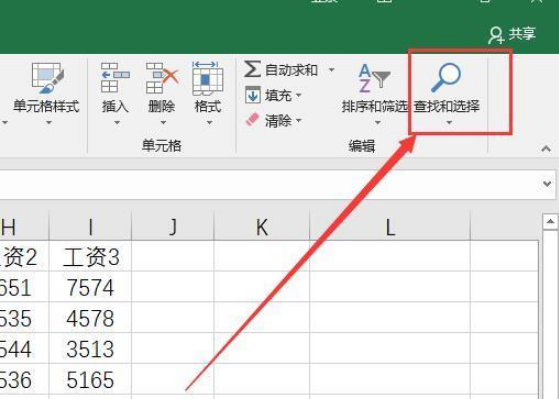Open the dropdown arrow next to 填充
Screen dimensions: 559x399
point(298,95)
